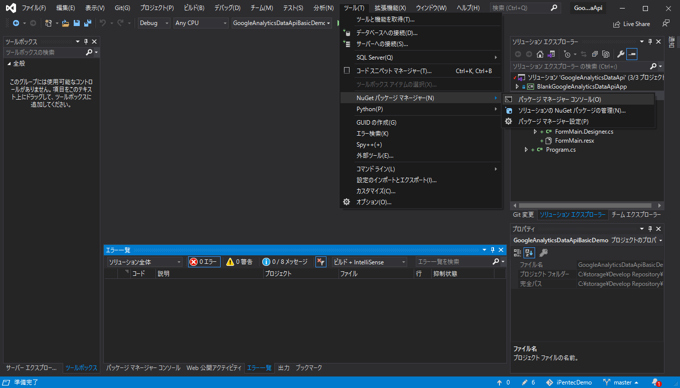Viewport: 680px width, 388px height.
Task: Click the Save disk icon
Action: click(77, 23)
